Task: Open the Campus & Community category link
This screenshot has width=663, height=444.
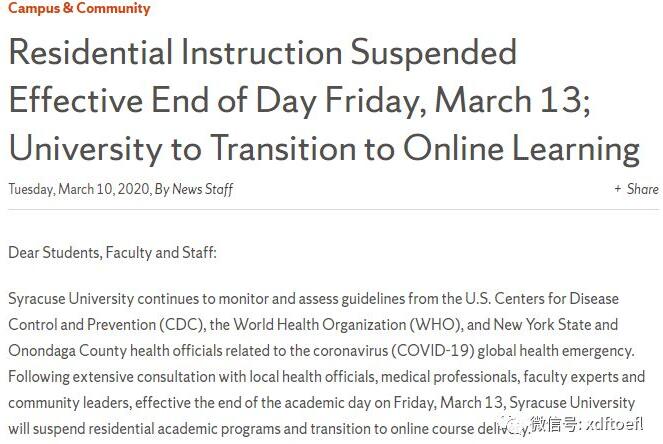Action: [79, 9]
